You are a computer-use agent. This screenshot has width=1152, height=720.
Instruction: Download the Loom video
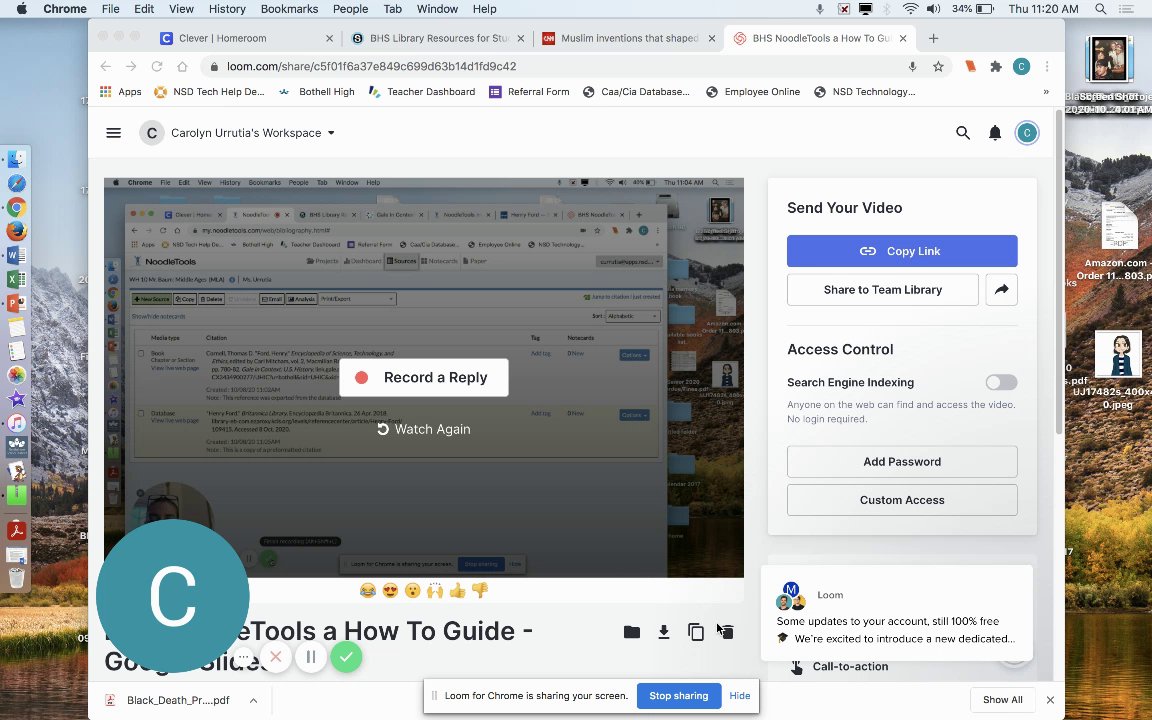coord(663,632)
